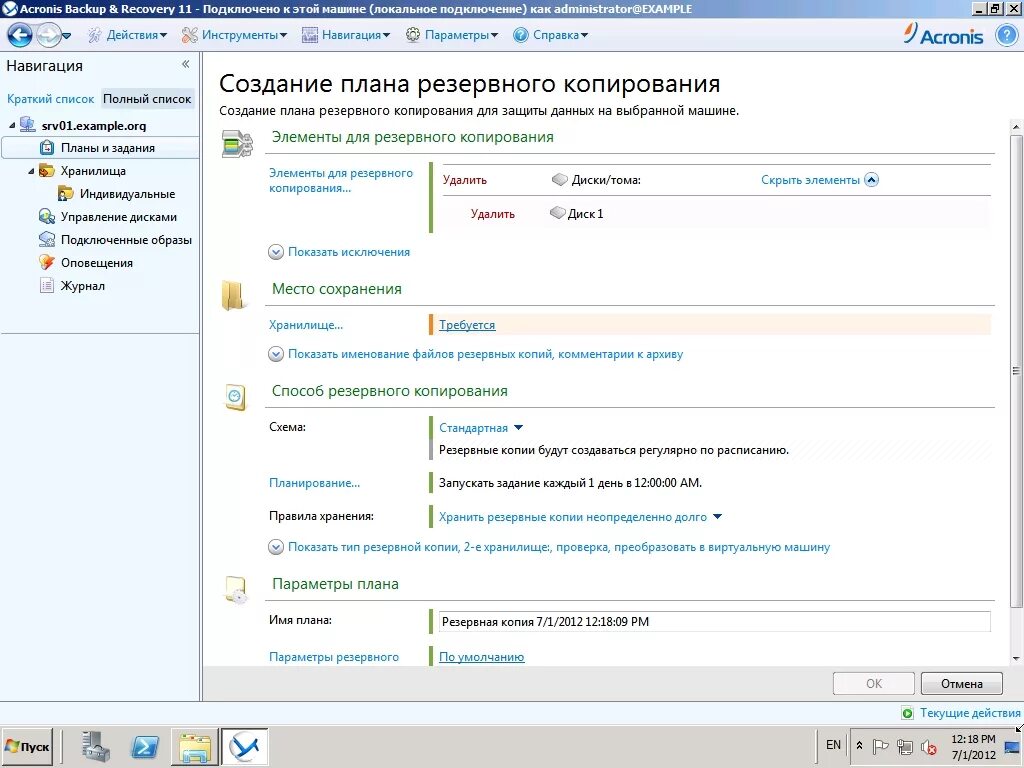Click the srv01.example.org machine icon
The image size is (1024, 768).
click(27, 125)
